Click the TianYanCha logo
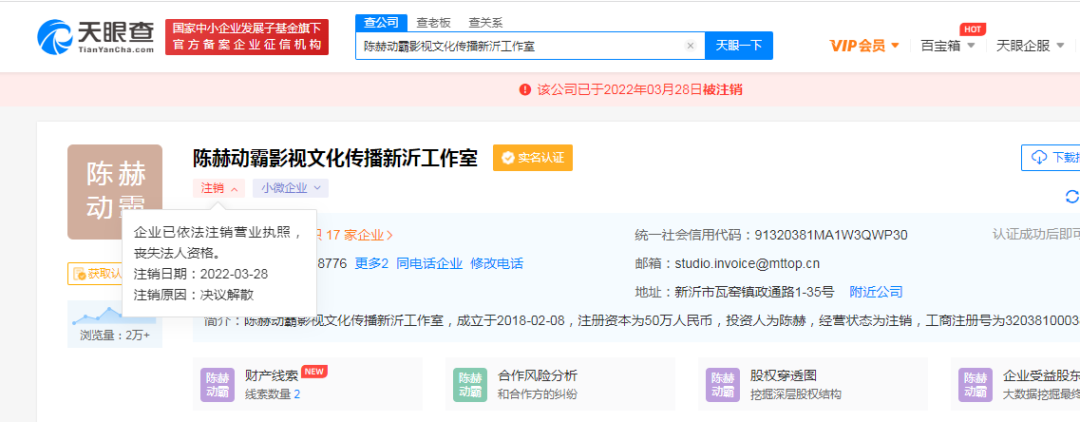Screen dimensions: 1080x422 click(95, 37)
